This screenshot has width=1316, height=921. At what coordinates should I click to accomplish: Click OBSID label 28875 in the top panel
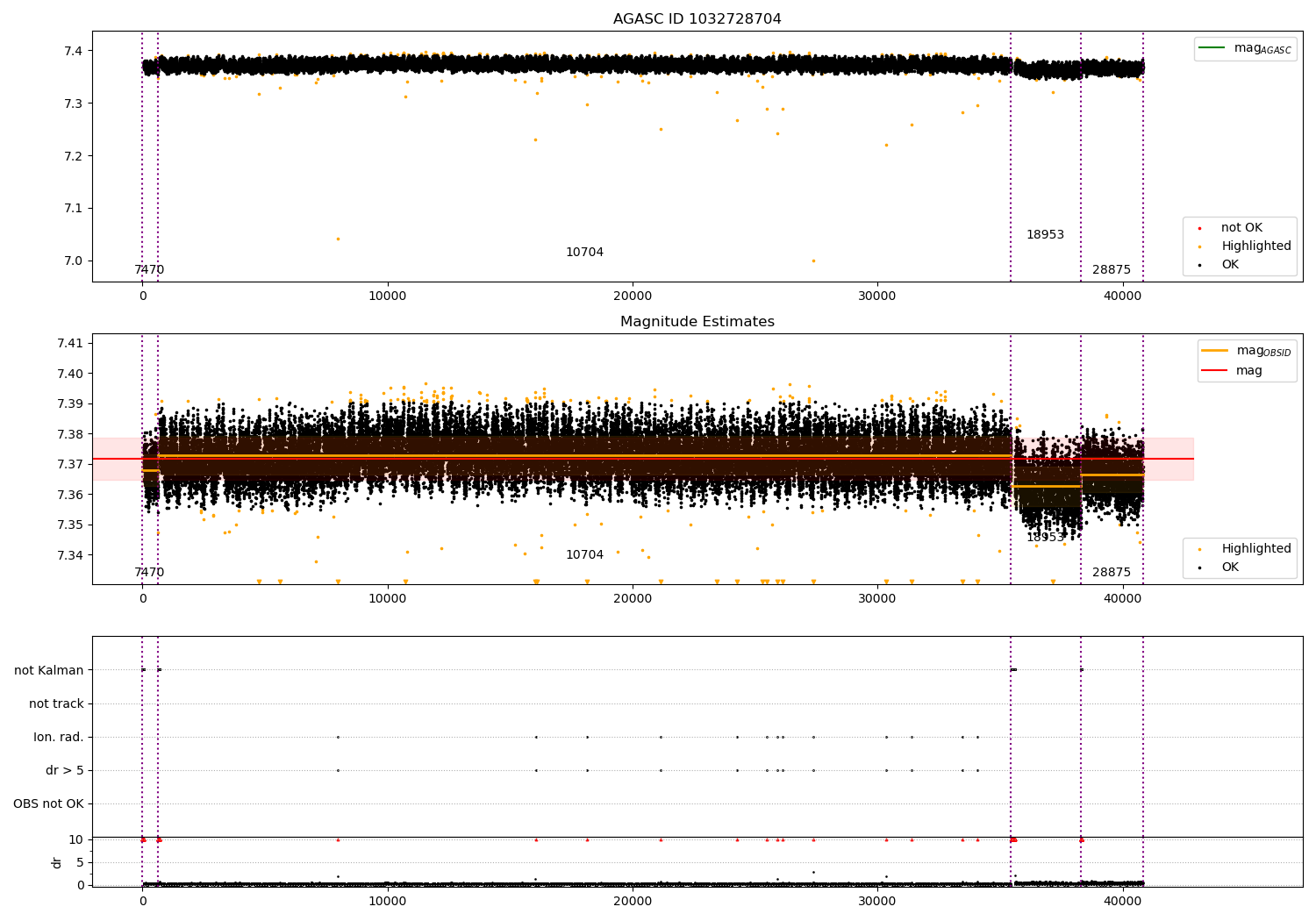(1112, 270)
